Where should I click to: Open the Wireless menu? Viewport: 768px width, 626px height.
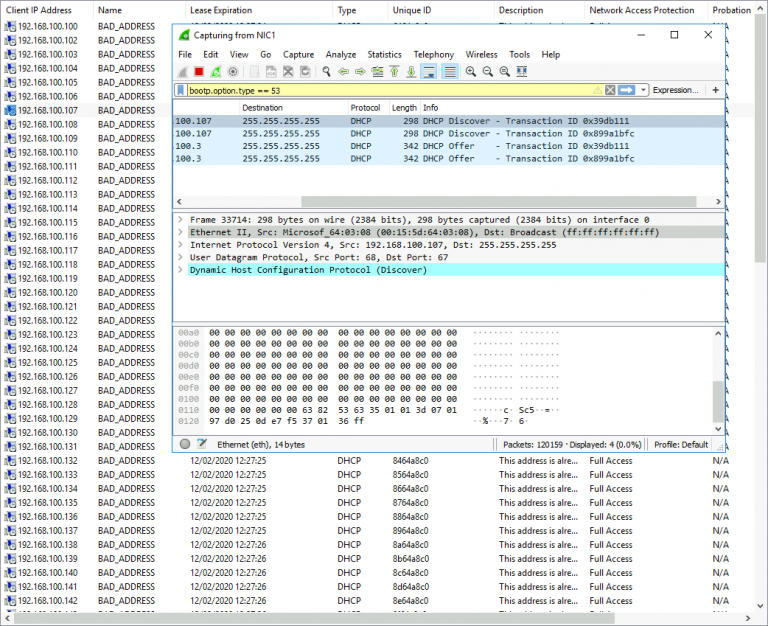(481, 54)
